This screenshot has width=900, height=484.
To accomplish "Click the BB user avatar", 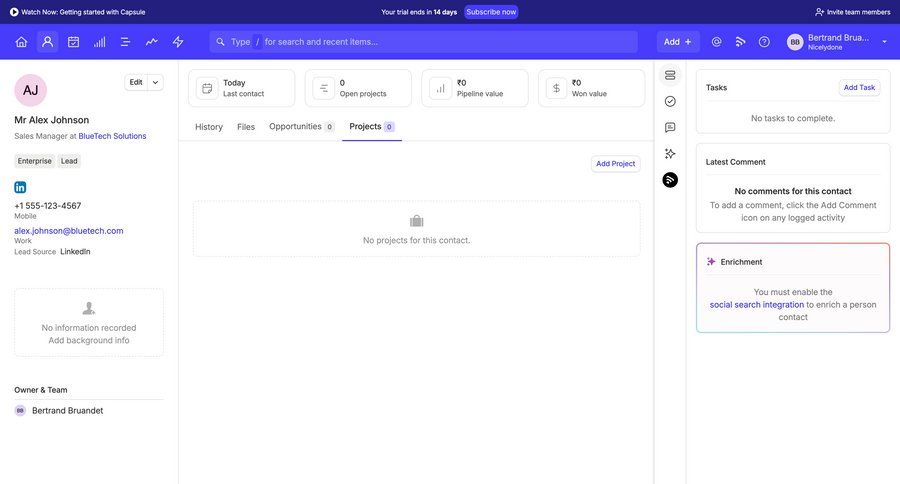I will pos(795,42).
